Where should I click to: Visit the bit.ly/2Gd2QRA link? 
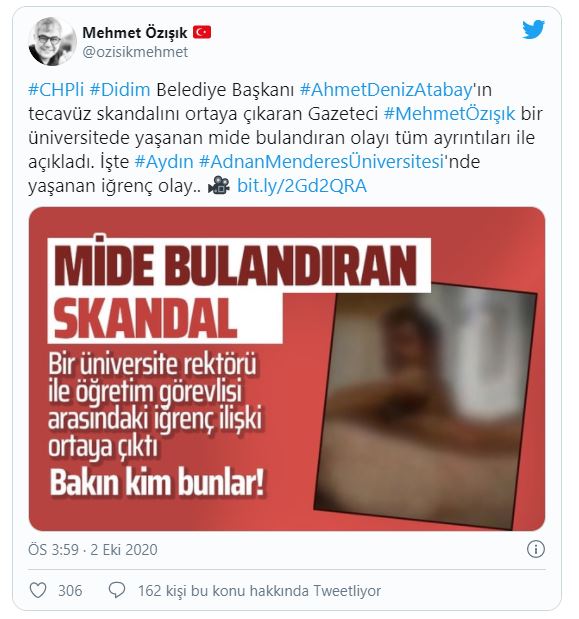(x=302, y=186)
